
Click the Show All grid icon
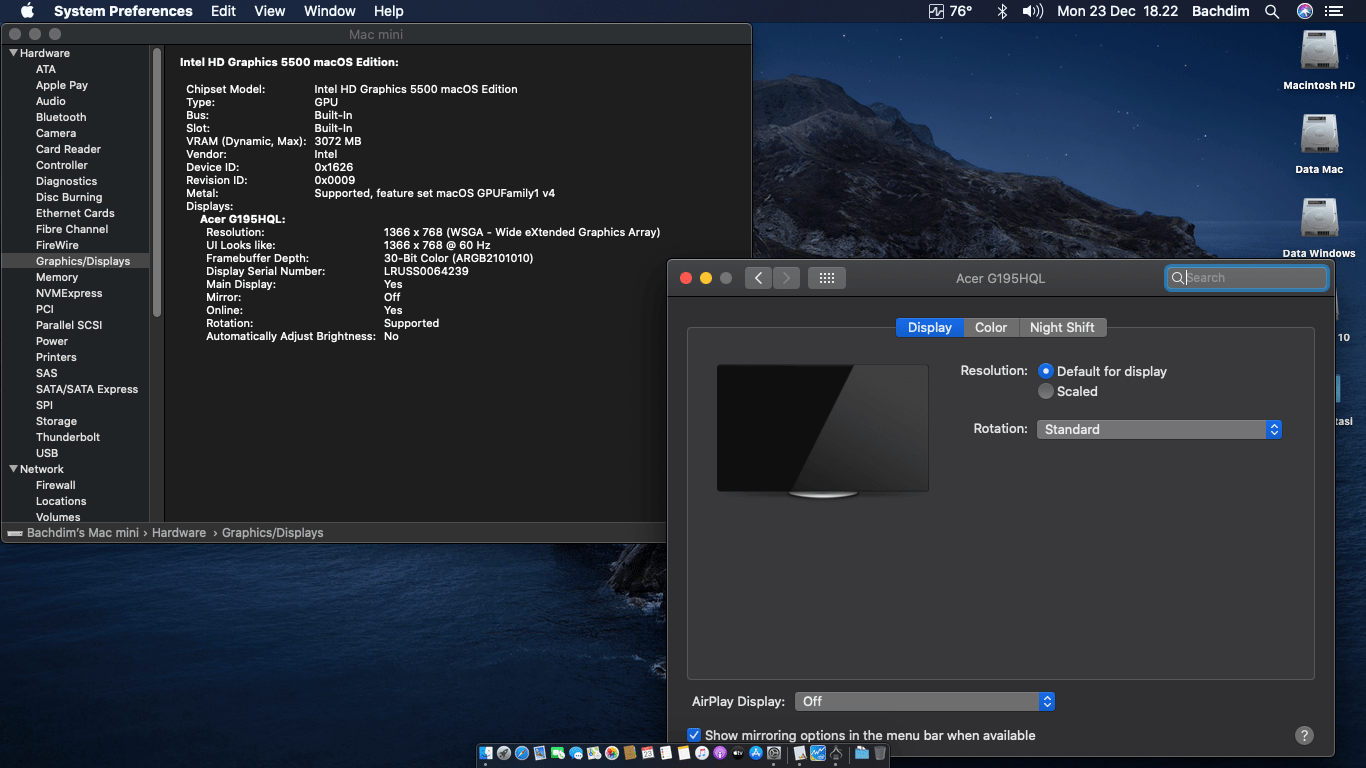coord(827,278)
